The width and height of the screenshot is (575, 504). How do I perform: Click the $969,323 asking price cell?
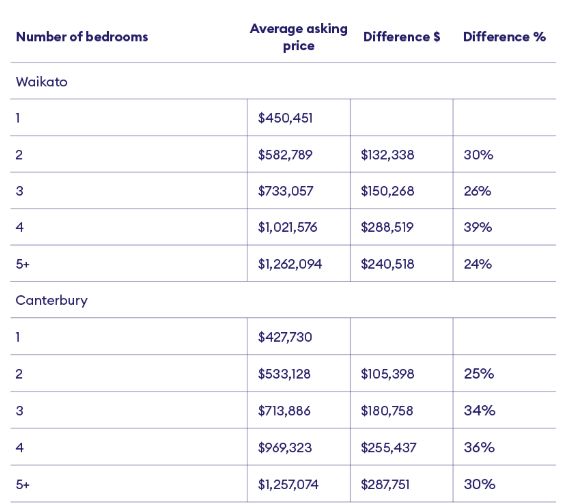285,448
